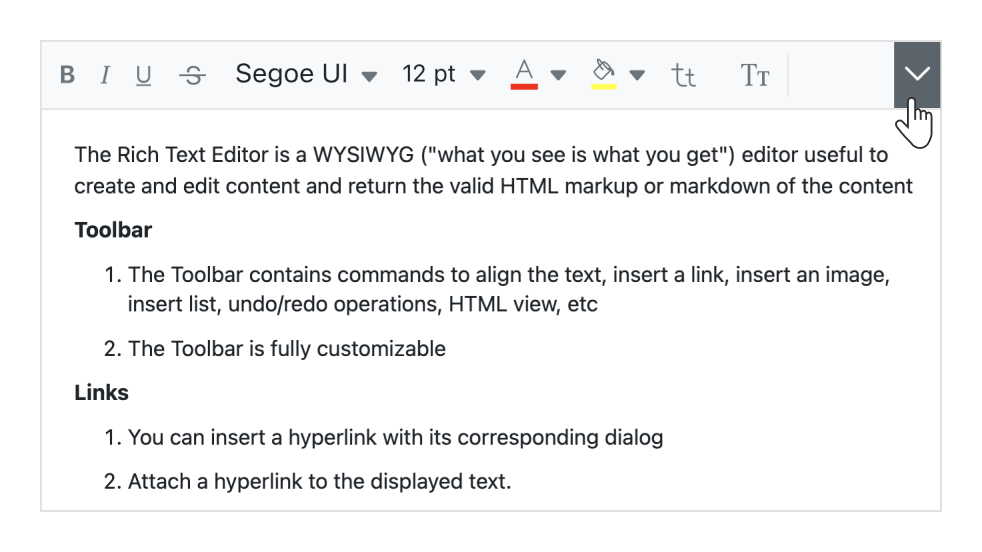982x552 pixels.
Task: Click the "You can insert a hyperlink" list item
Action: coord(395,437)
